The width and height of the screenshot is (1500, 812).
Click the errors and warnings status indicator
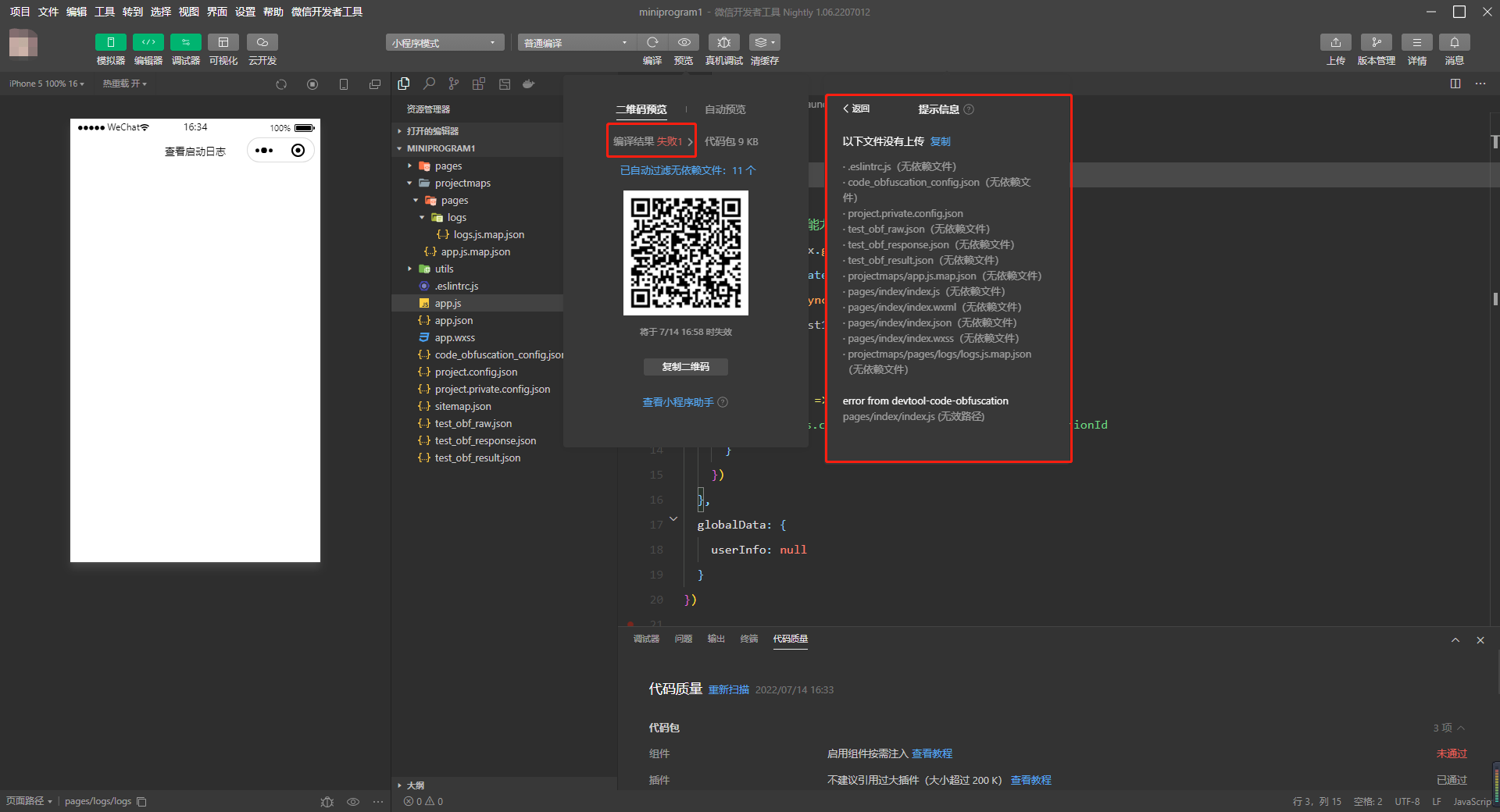423,801
